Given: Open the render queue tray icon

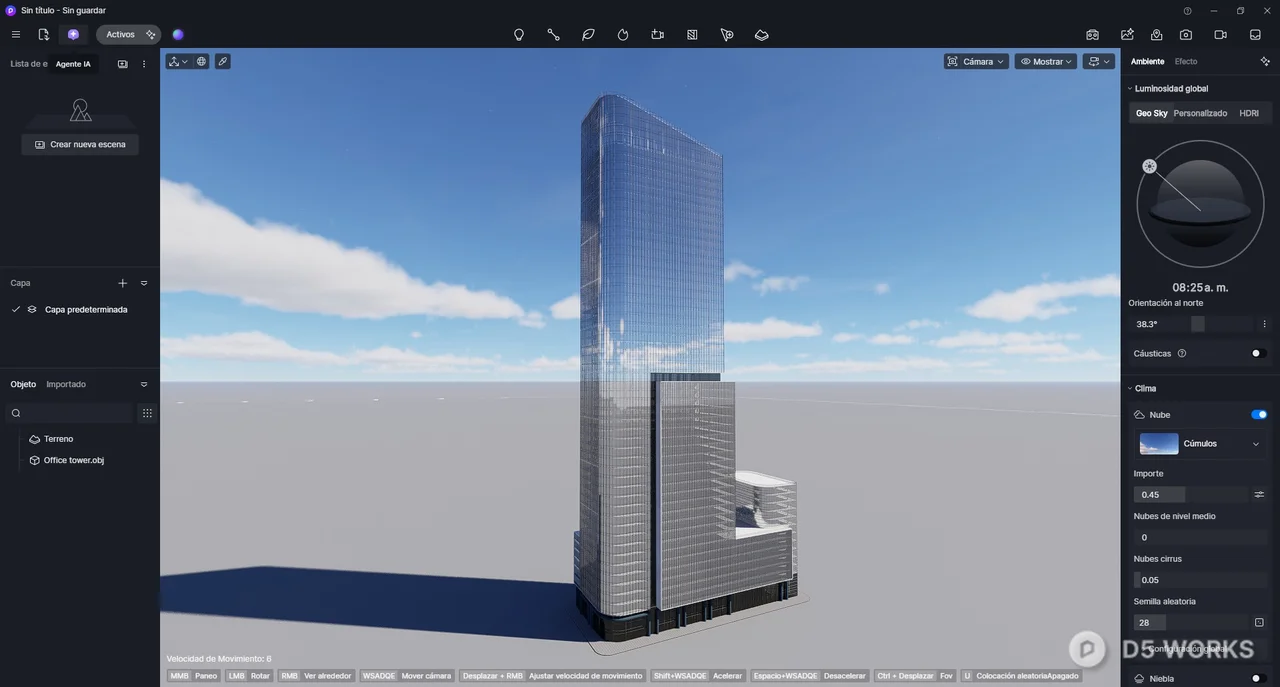Looking at the screenshot, I should tap(1255, 34).
